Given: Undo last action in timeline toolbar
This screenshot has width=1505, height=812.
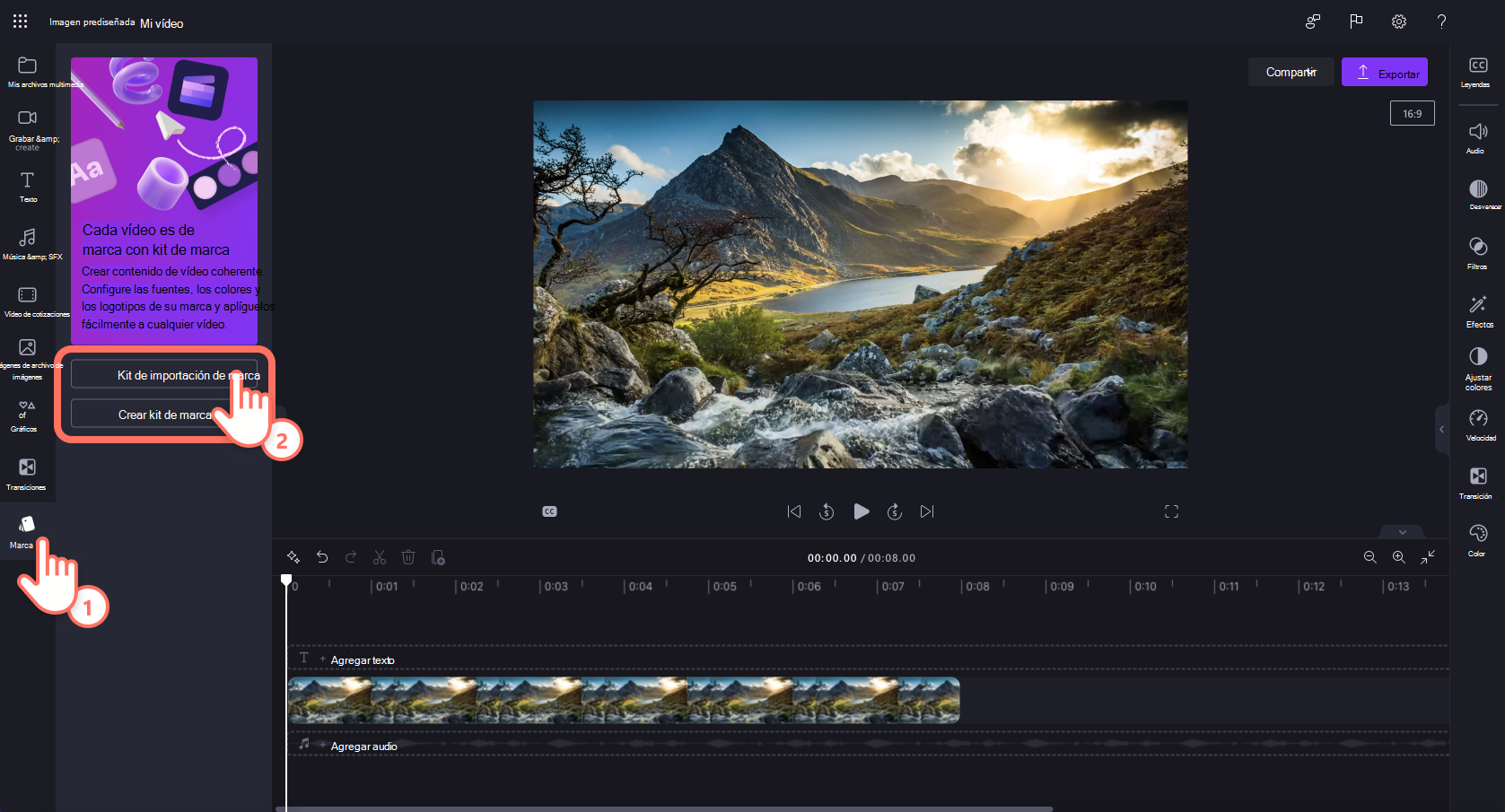Looking at the screenshot, I should click(322, 557).
